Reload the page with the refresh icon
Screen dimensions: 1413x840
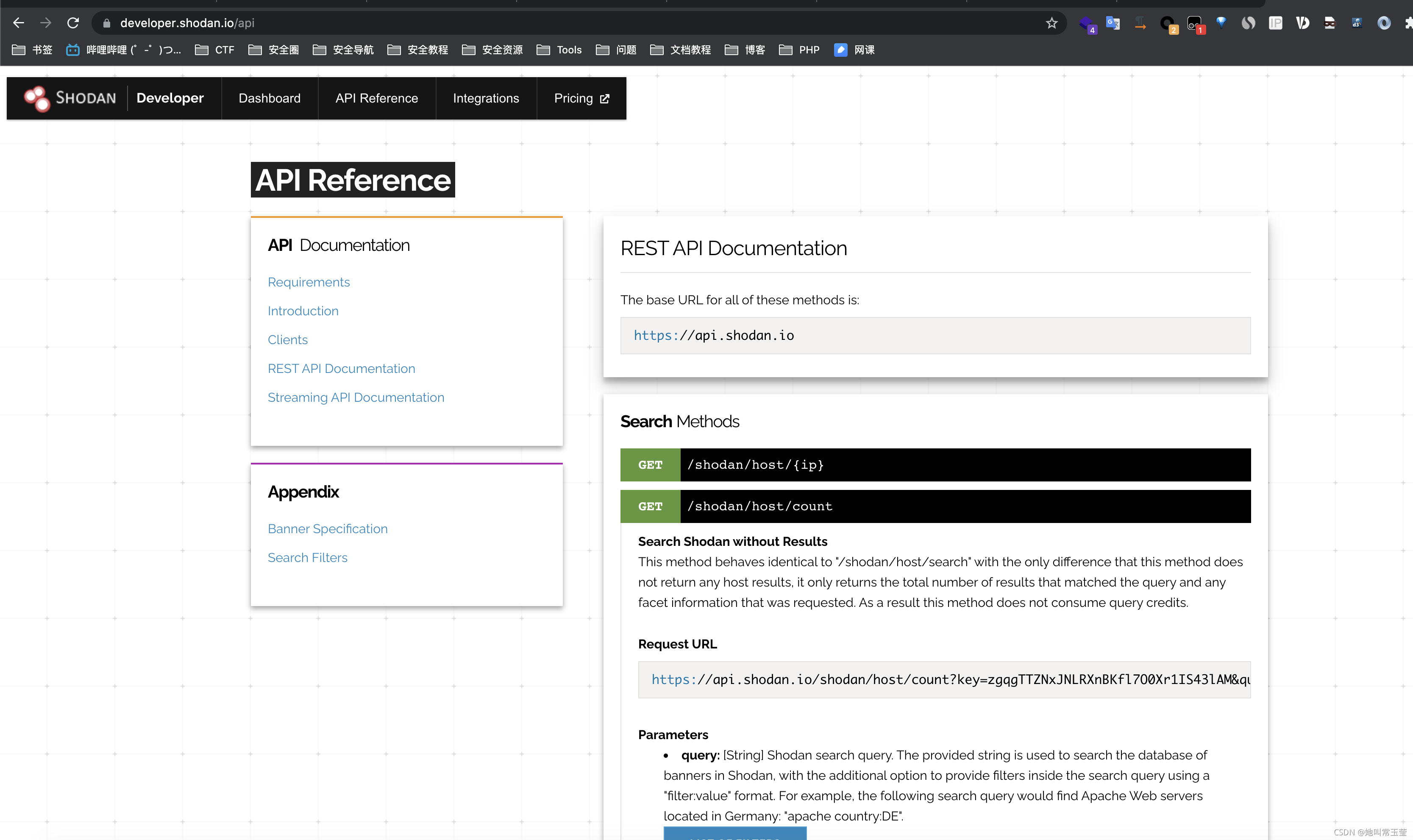pyautogui.click(x=73, y=22)
